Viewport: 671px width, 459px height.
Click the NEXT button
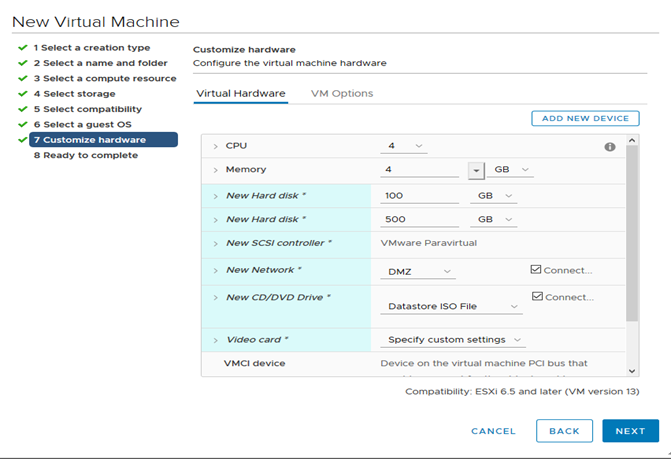pyautogui.click(x=630, y=431)
